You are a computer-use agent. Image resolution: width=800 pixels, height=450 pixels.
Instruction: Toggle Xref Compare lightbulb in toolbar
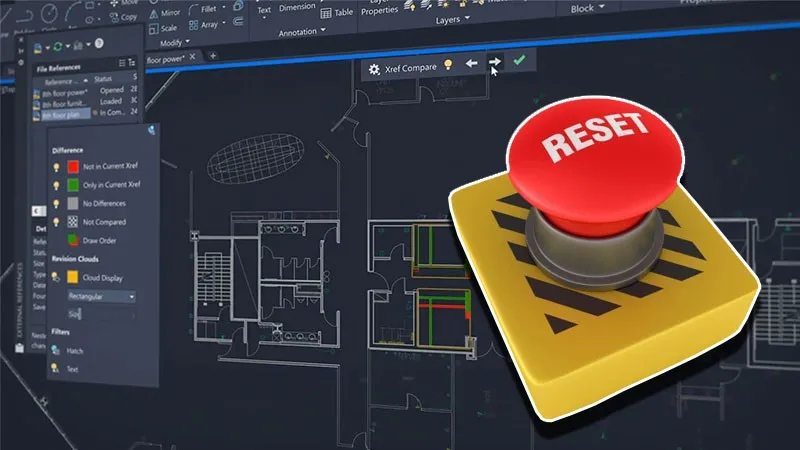(448, 64)
